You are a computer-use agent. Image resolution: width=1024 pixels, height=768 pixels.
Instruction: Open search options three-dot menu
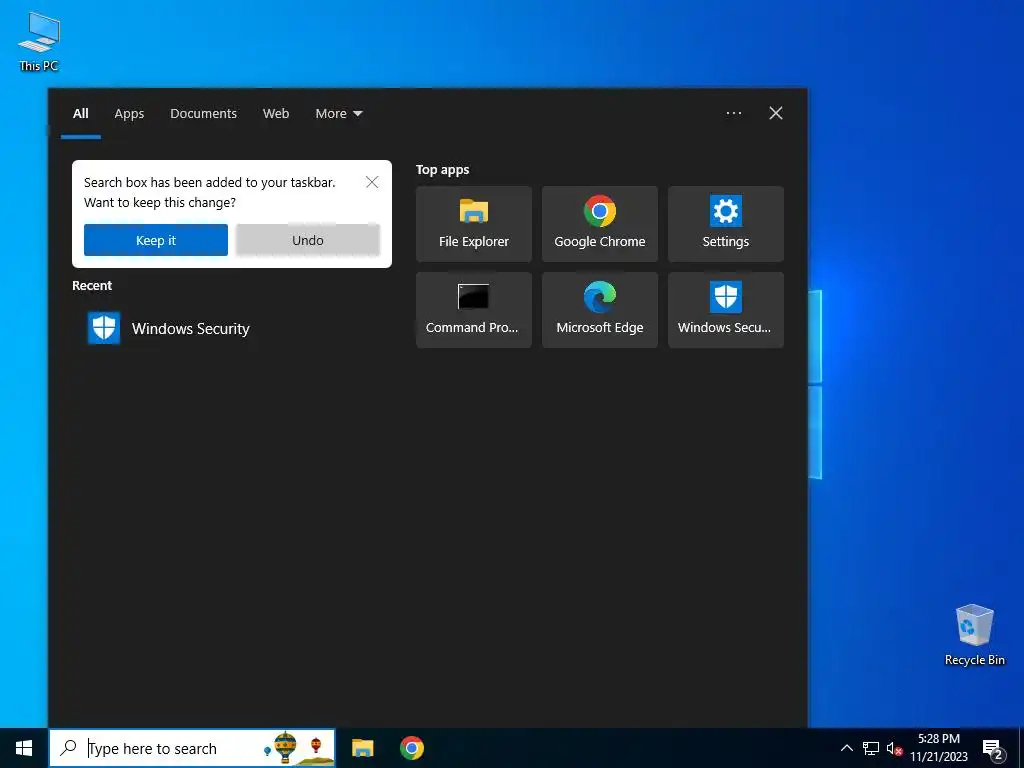(x=734, y=113)
